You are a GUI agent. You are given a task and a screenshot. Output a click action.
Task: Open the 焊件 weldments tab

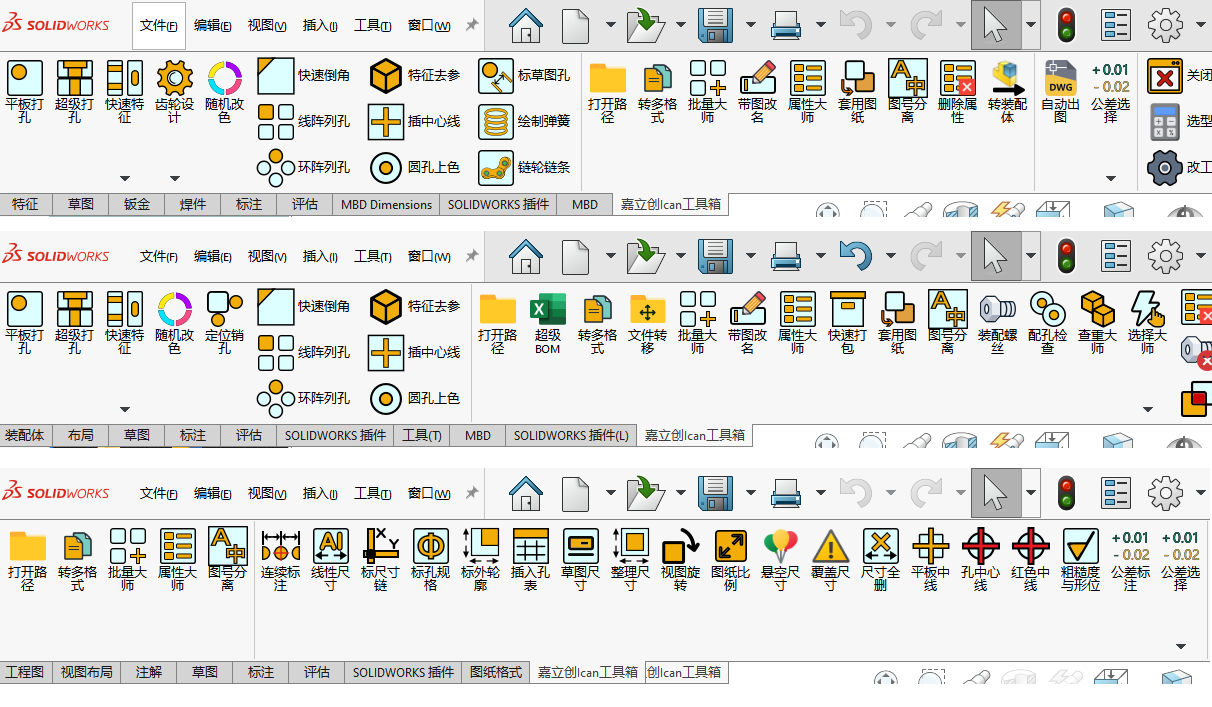tap(193, 204)
